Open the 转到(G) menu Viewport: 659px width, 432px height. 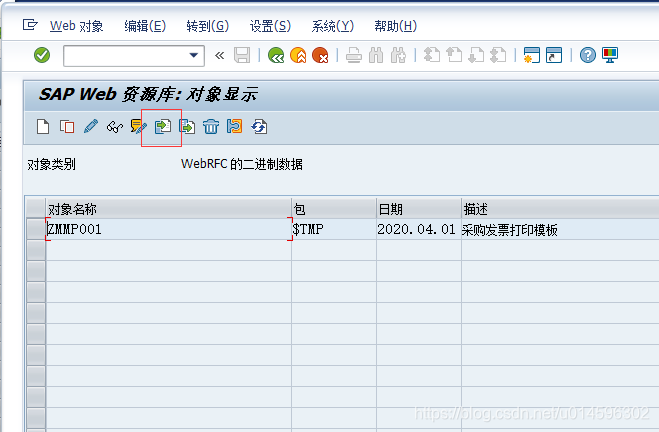point(208,26)
